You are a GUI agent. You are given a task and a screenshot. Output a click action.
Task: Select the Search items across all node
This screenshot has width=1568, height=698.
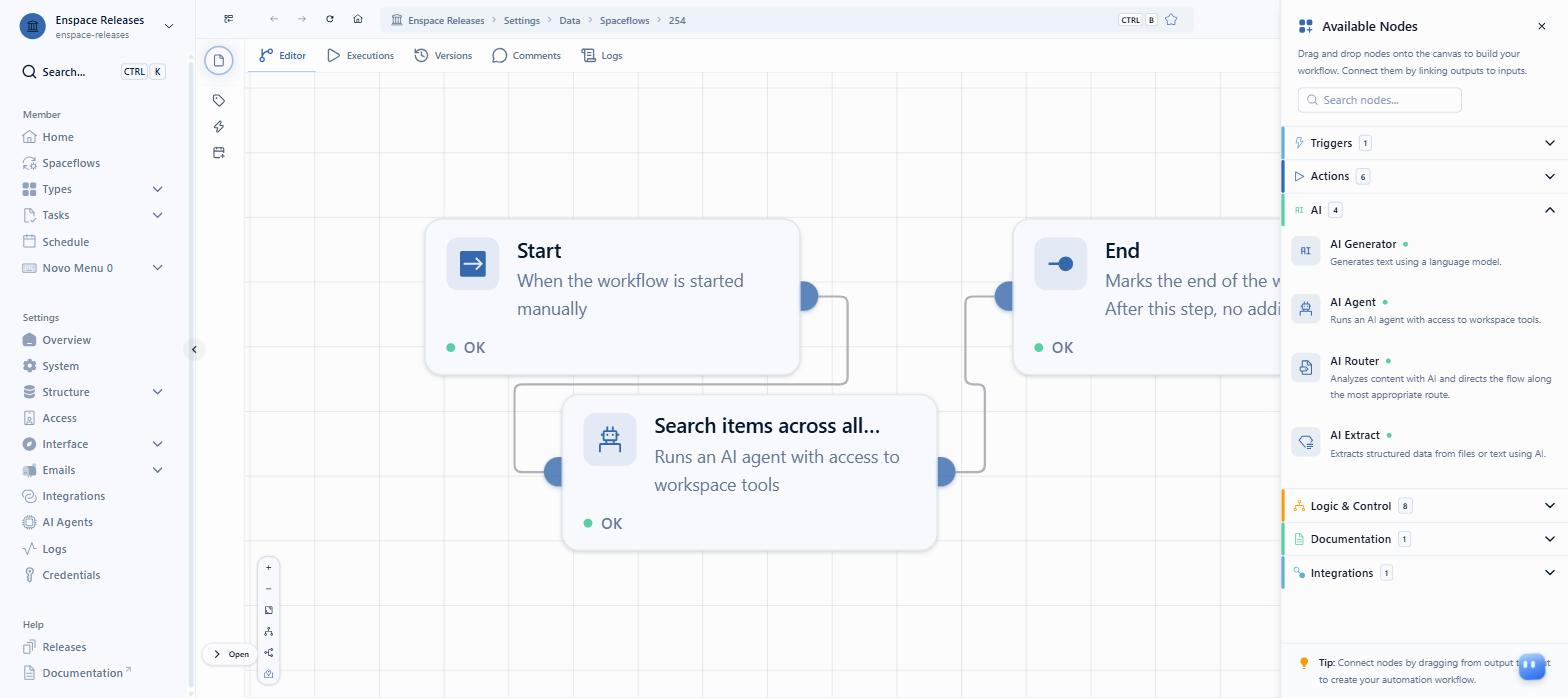point(749,472)
